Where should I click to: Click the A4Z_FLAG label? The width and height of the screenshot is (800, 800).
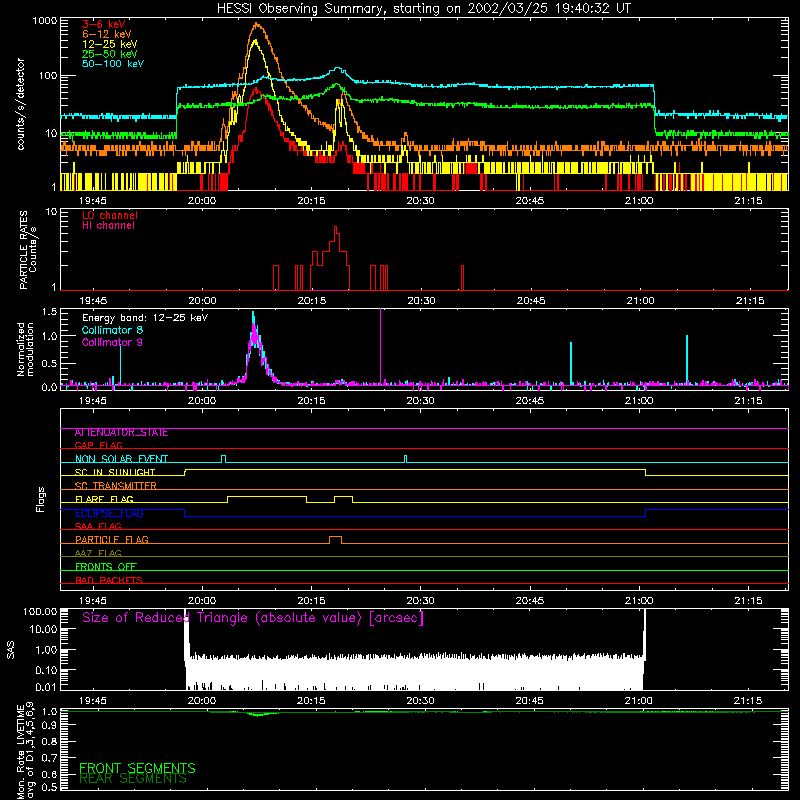point(98,553)
